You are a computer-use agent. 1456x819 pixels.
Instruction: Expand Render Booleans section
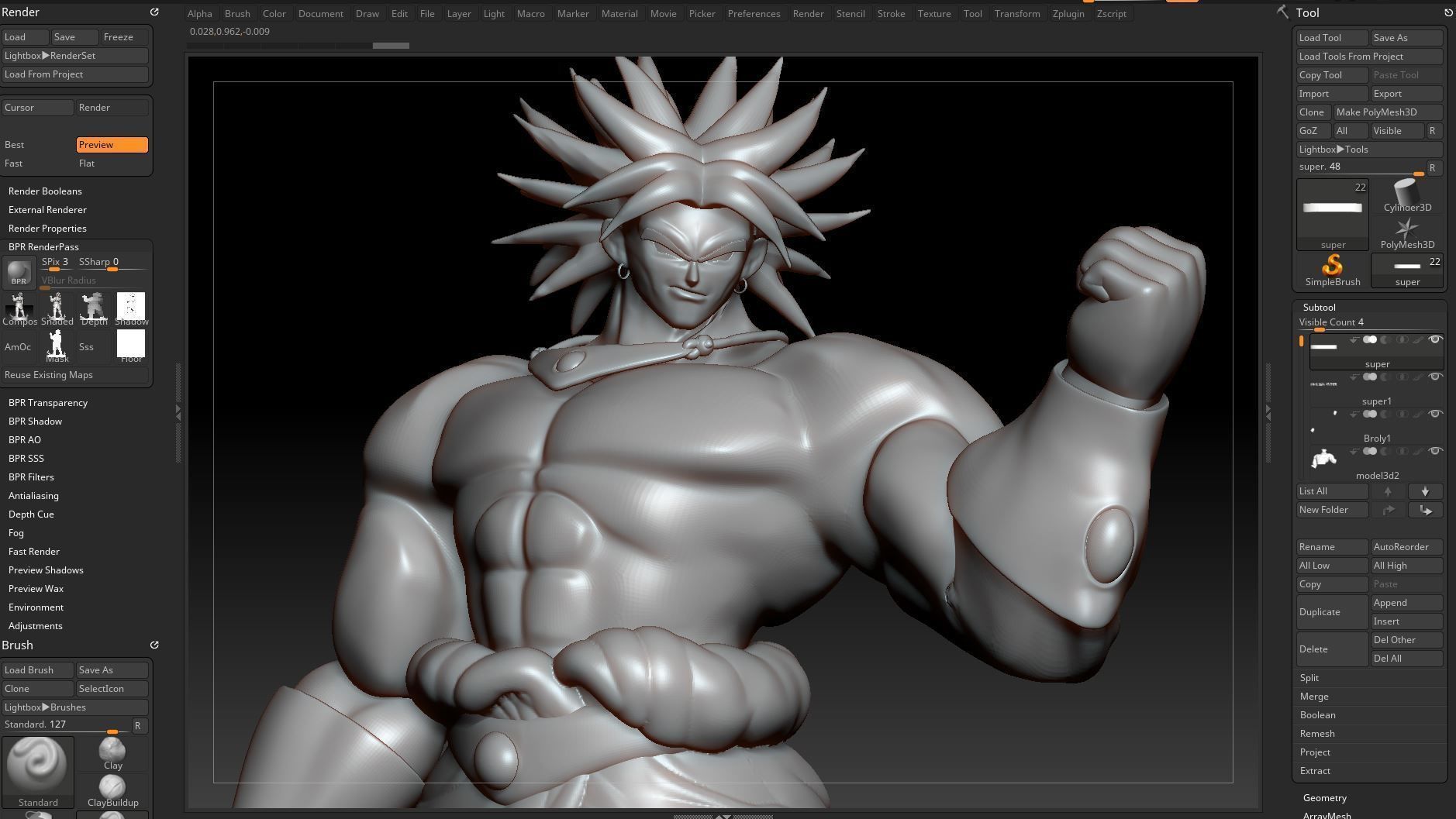[45, 191]
